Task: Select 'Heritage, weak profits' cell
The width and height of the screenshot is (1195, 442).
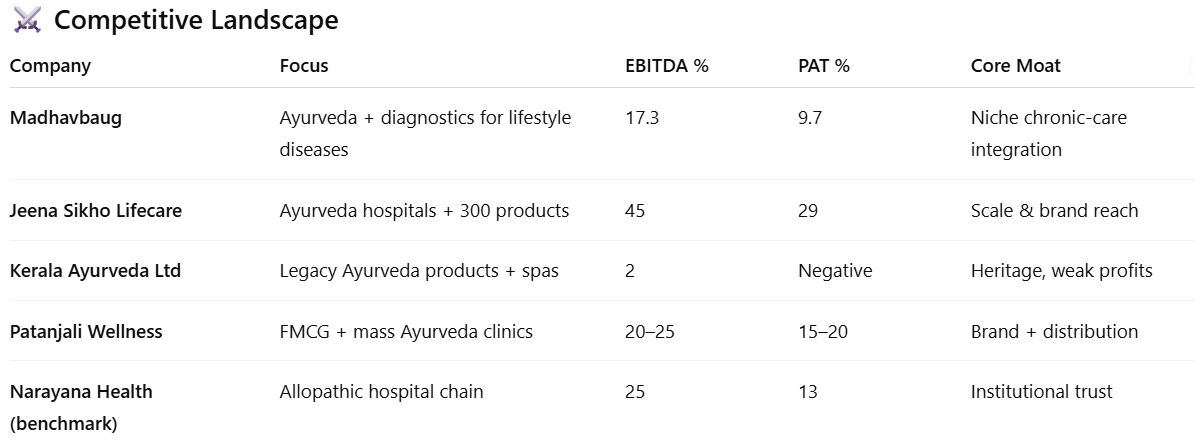Action: [x=1061, y=271]
